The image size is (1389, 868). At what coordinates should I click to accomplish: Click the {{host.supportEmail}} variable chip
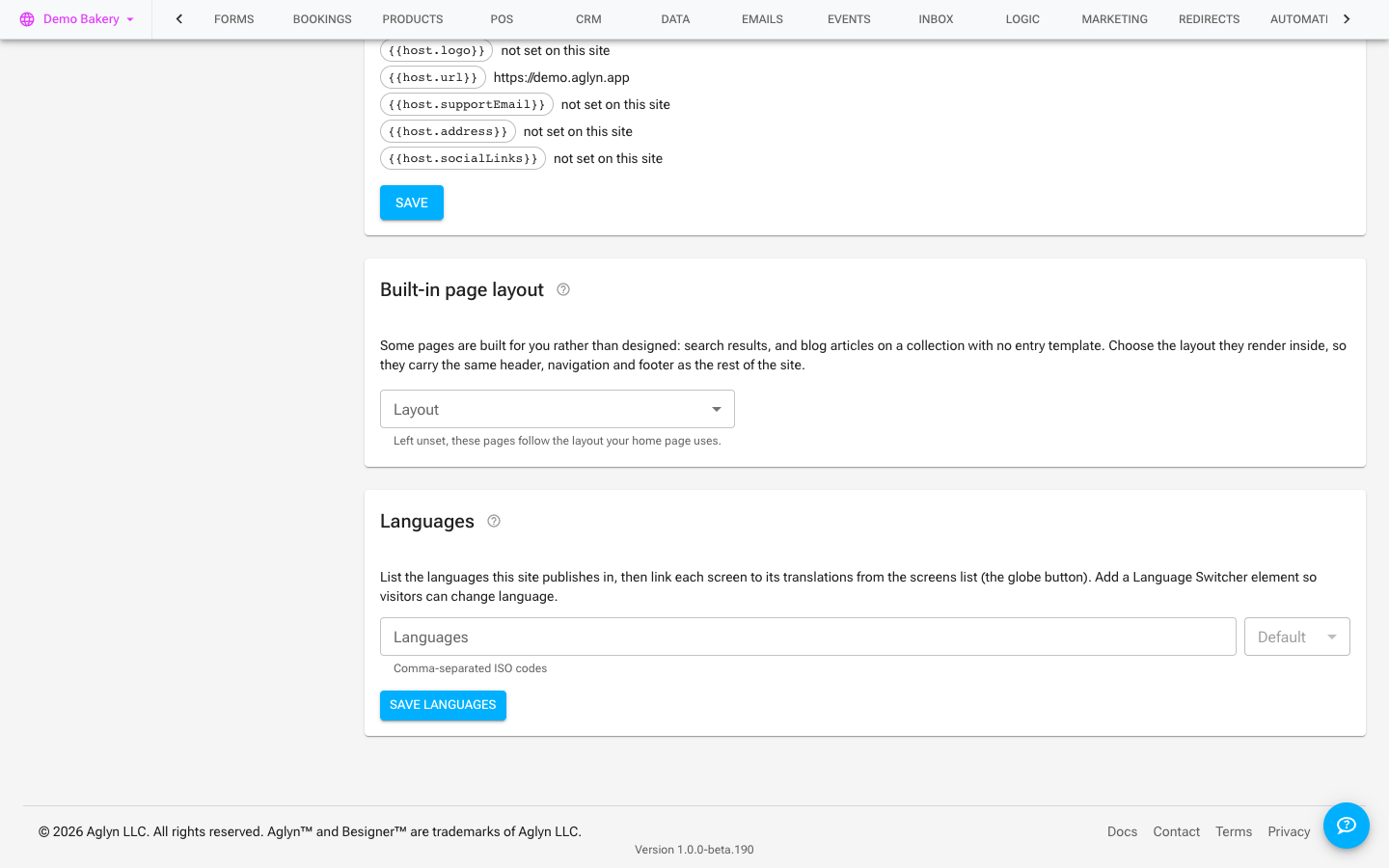[467, 104]
